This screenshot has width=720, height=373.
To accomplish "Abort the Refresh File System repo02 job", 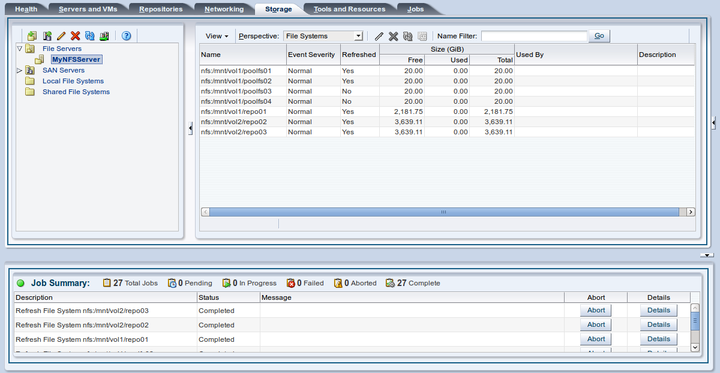I will (x=596, y=325).
